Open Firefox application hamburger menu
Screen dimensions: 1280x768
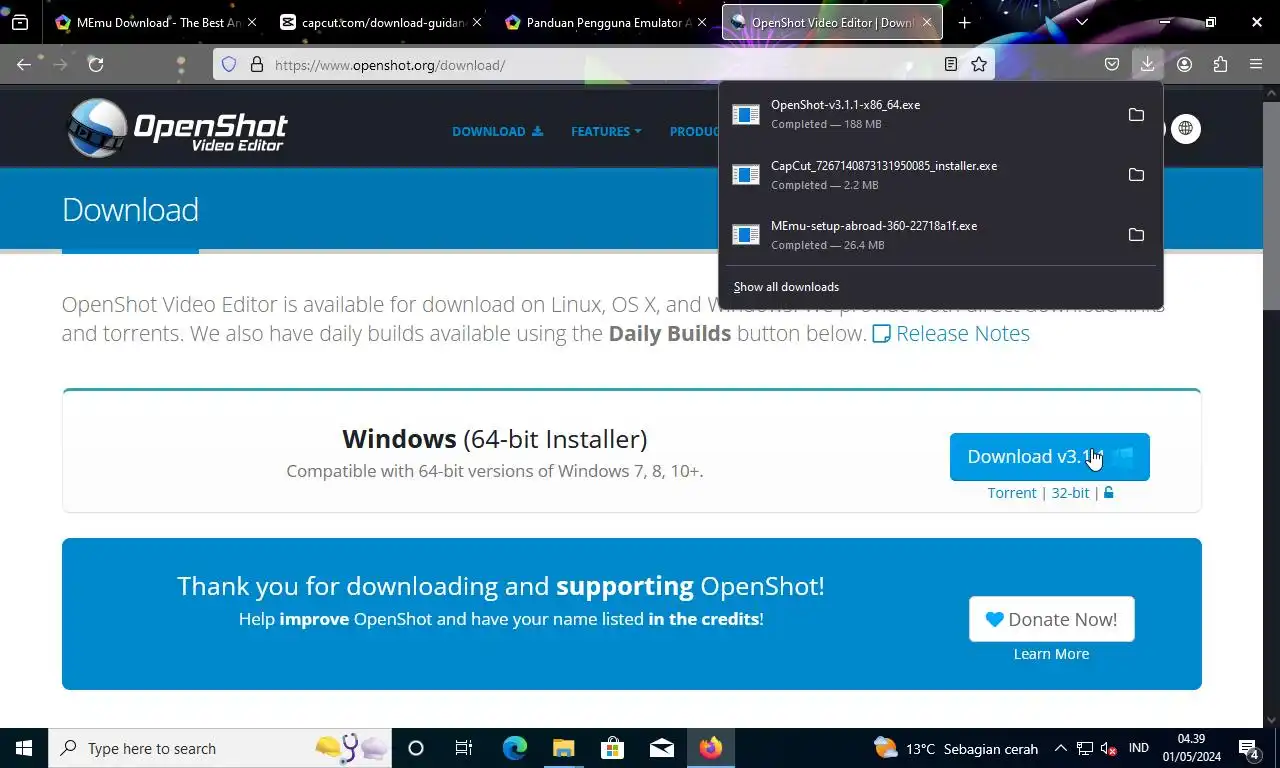1256,64
